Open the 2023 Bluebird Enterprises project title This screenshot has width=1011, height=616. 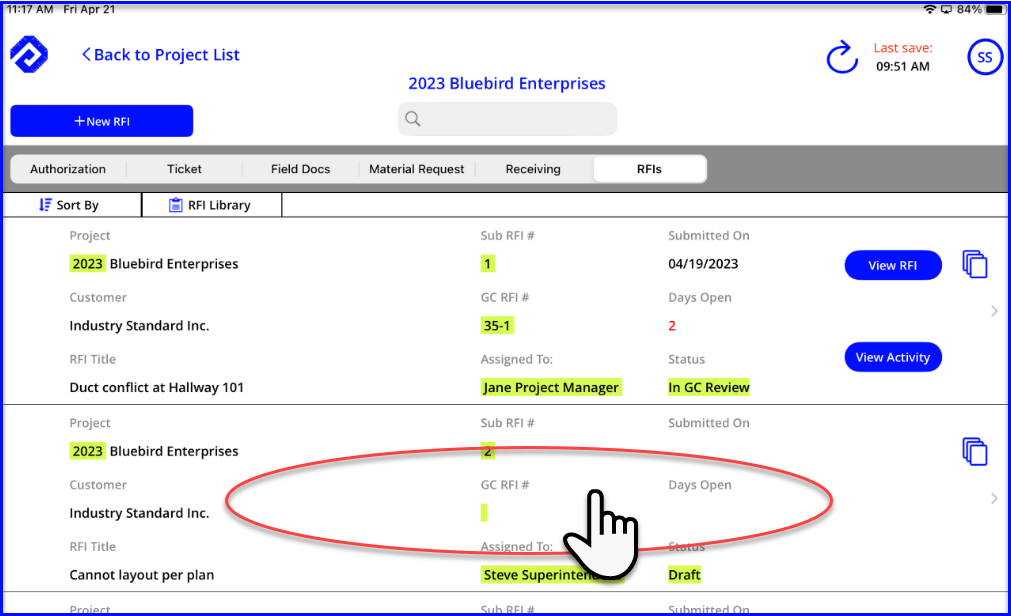coord(507,83)
